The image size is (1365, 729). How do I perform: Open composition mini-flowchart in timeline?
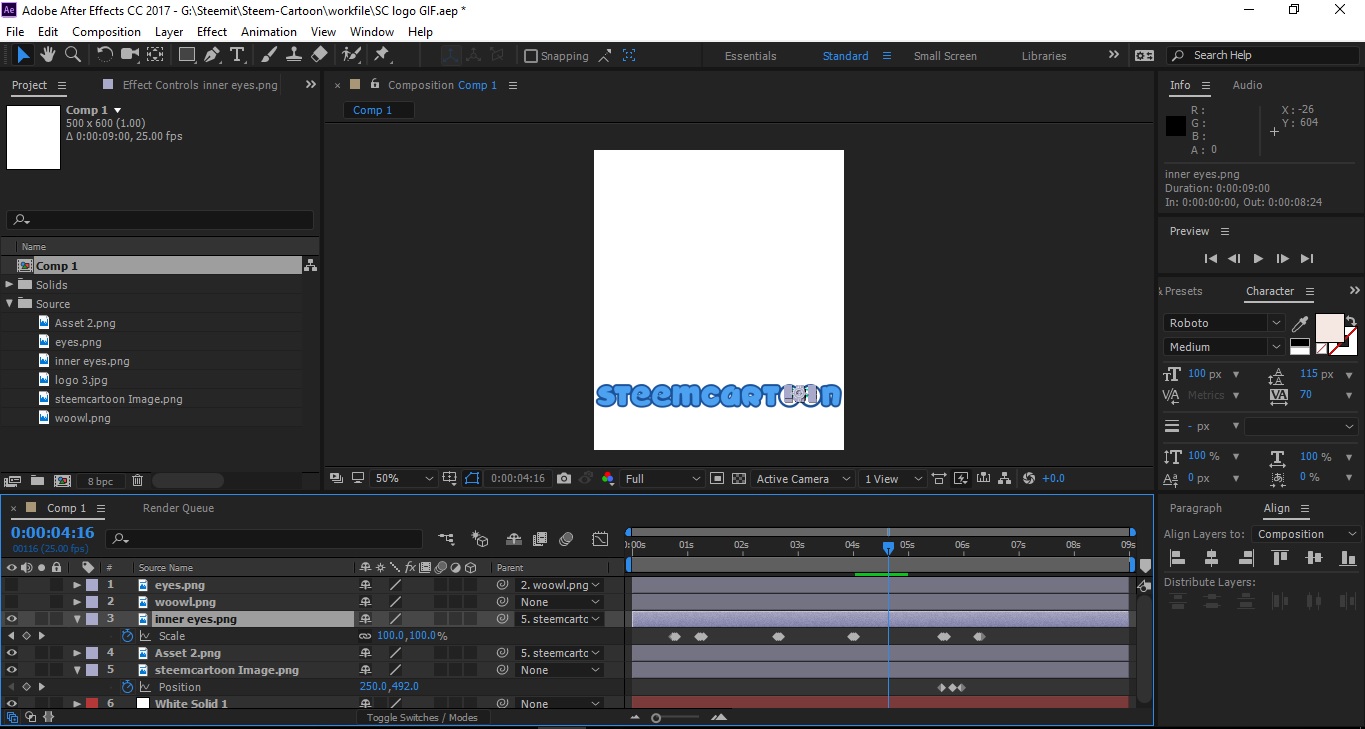tap(446, 539)
